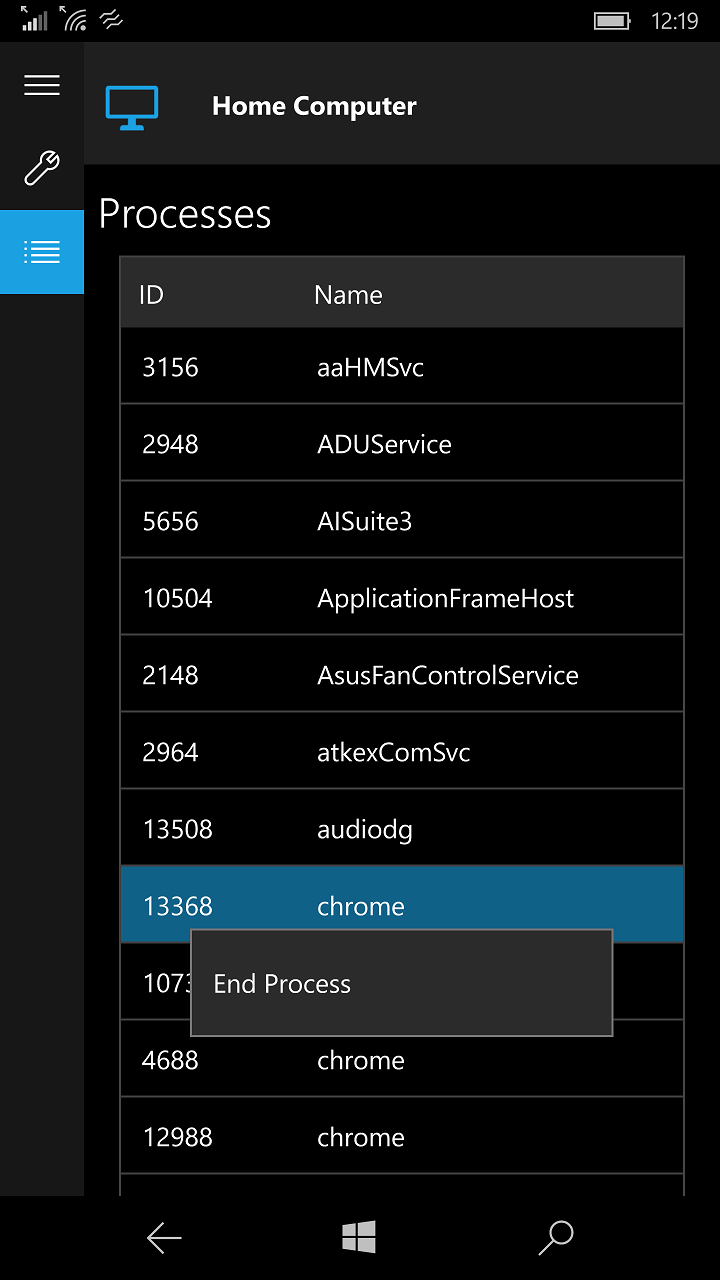The width and height of the screenshot is (720, 1280).
Task: Select process ID 10504
Action: pyautogui.click(x=178, y=598)
